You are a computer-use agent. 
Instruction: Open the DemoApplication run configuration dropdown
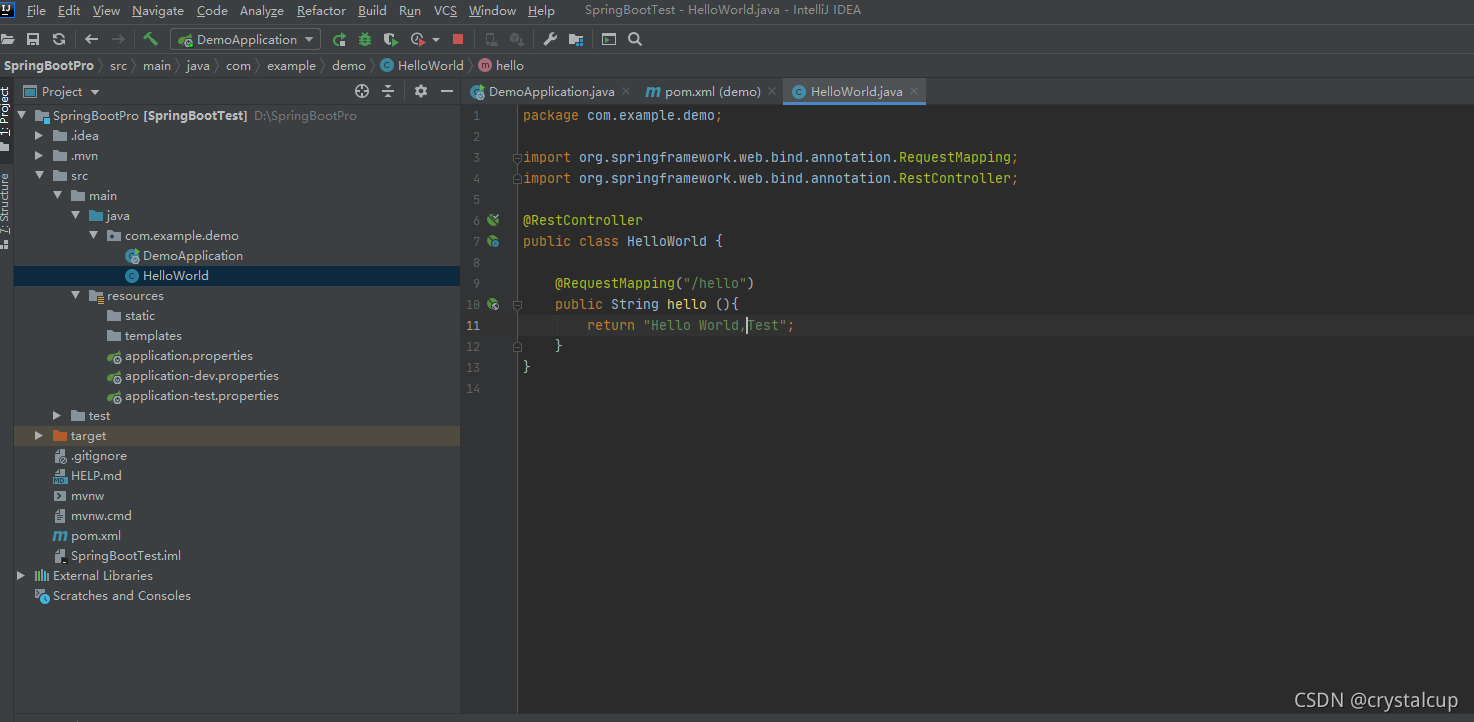246,39
